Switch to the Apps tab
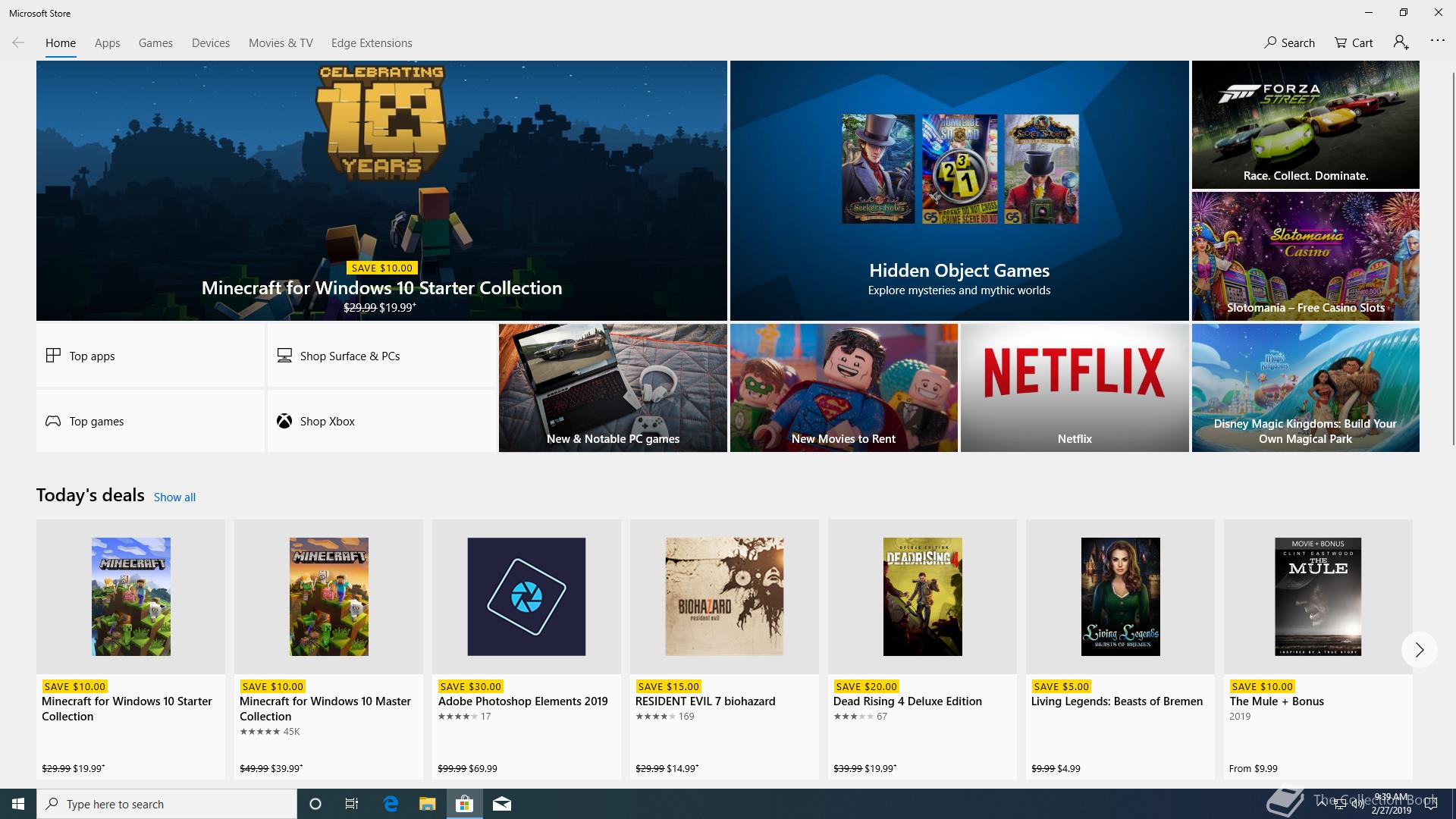The image size is (1456, 819). [108, 43]
